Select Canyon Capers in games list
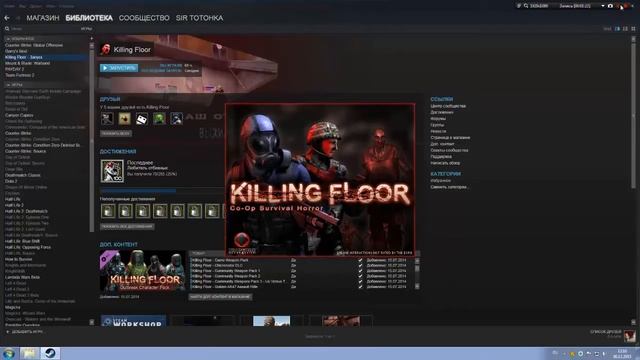Viewport: 640px width, 360px height. [19, 115]
